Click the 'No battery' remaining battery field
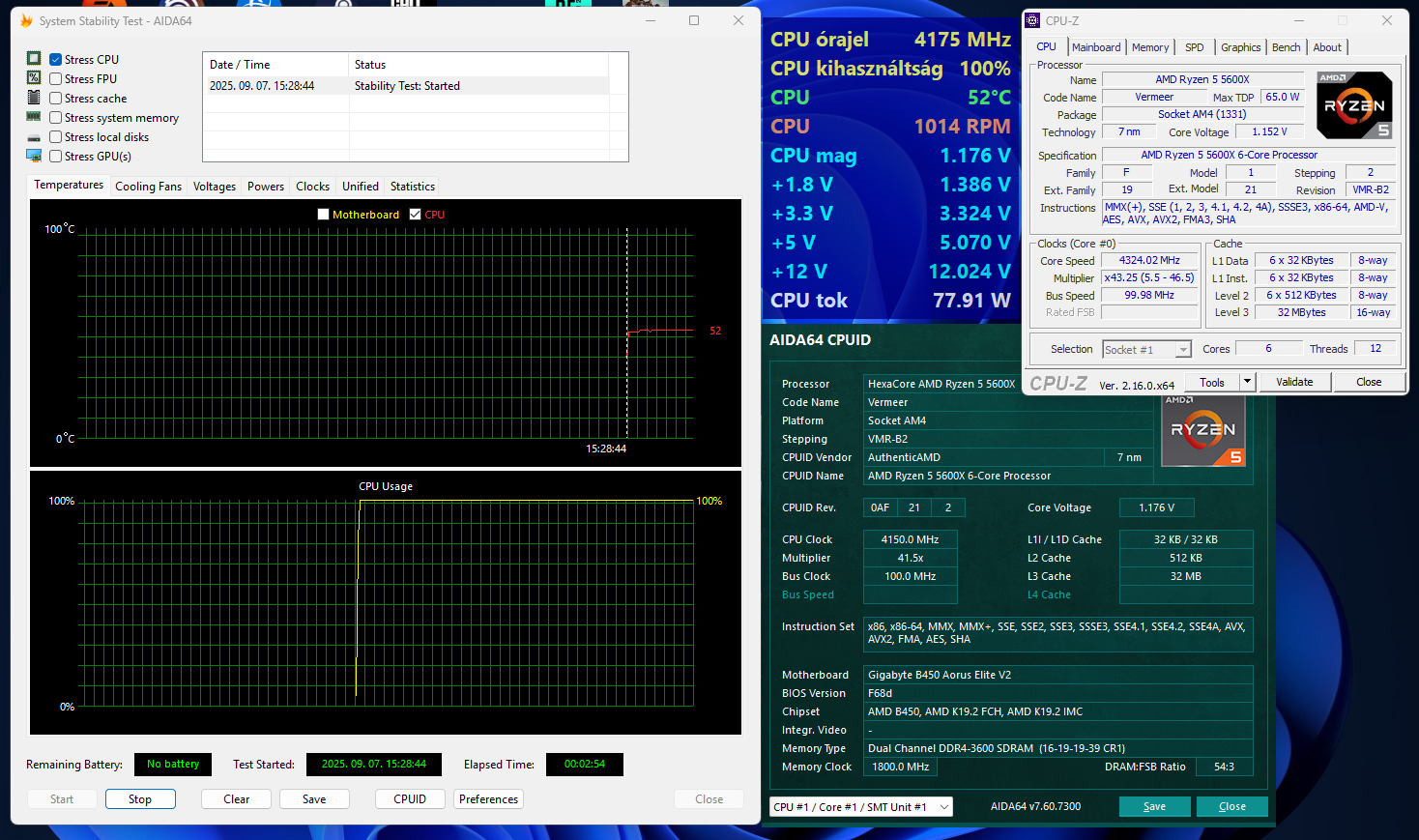 [x=173, y=764]
